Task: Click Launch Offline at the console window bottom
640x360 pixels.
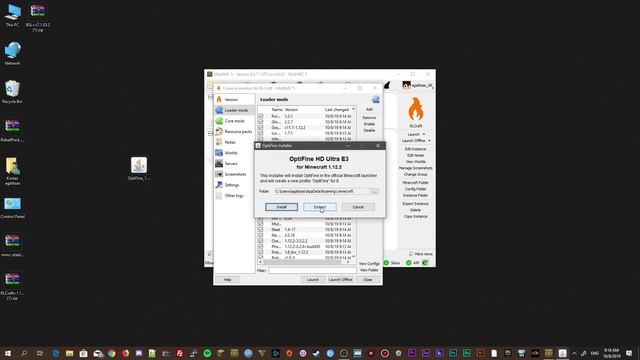Action: [340, 280]
